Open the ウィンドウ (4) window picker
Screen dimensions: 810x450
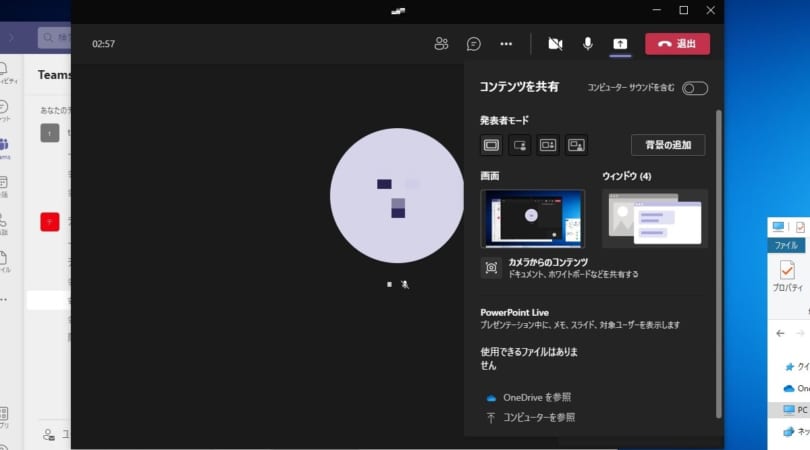654,218
